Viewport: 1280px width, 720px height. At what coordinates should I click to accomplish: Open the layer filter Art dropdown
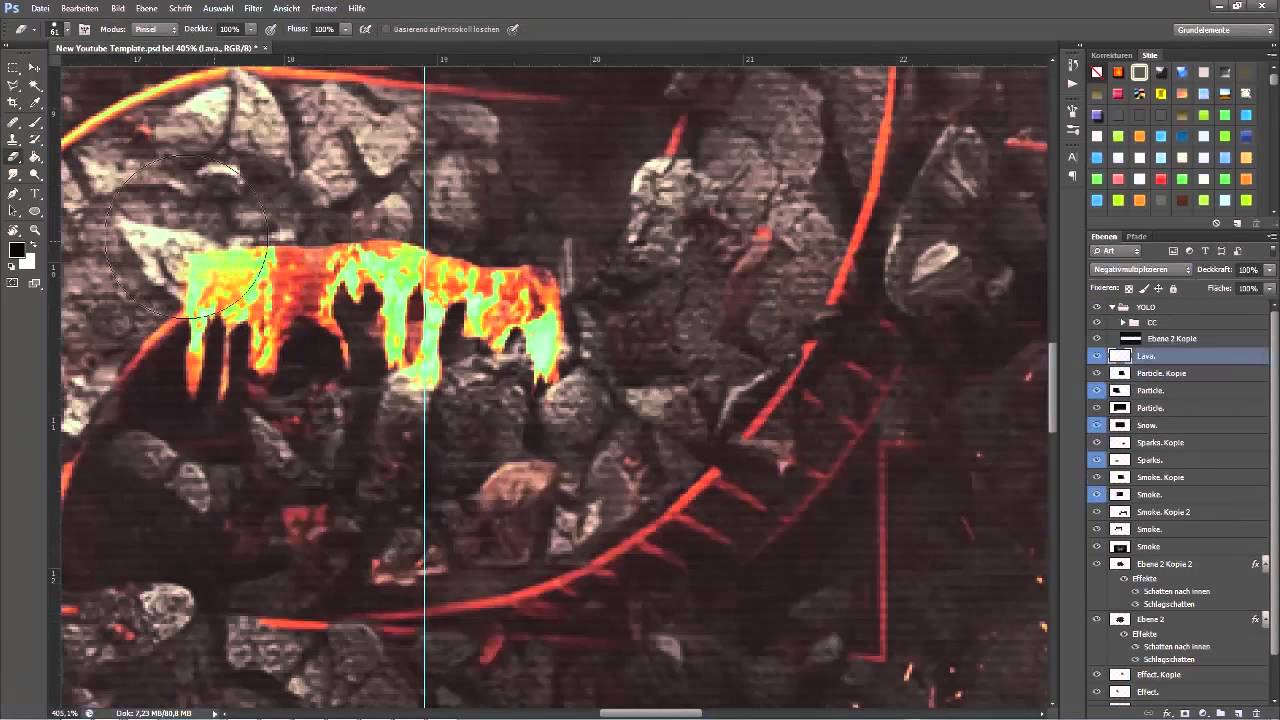1115,251
